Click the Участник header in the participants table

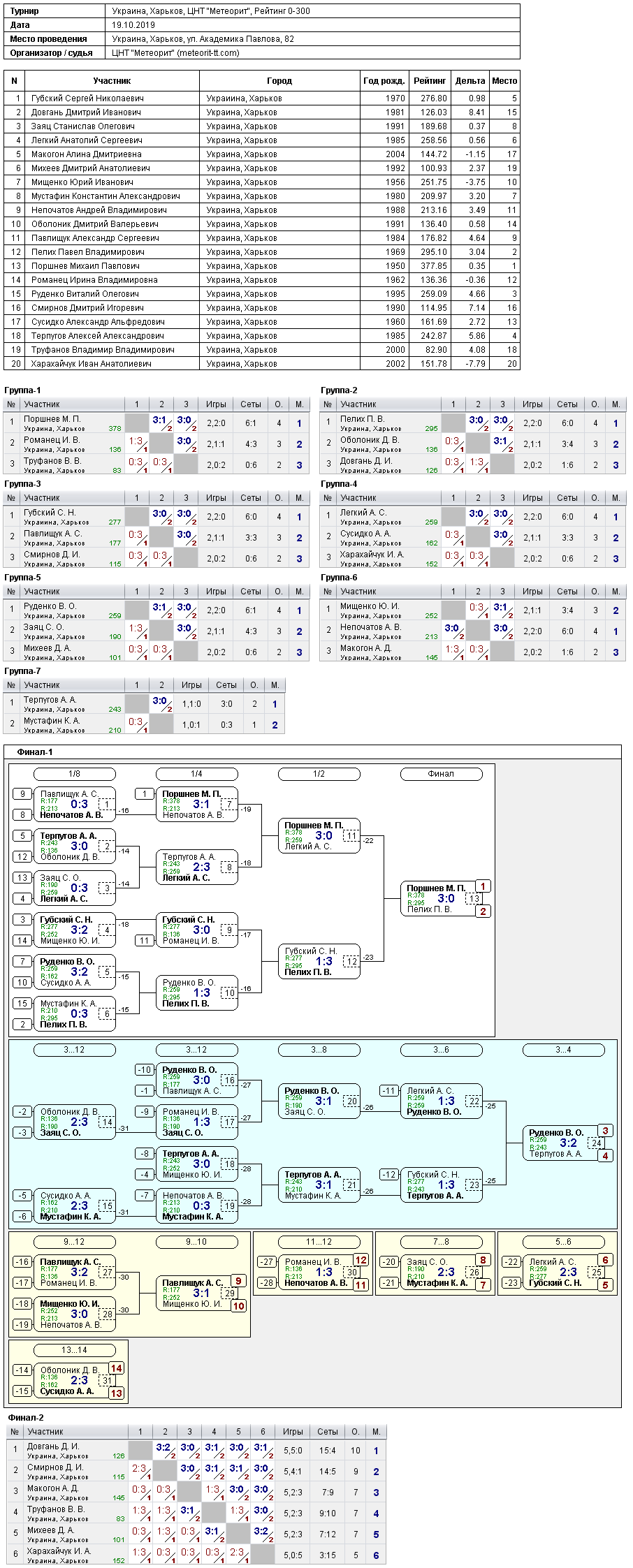tap(112, 81)
